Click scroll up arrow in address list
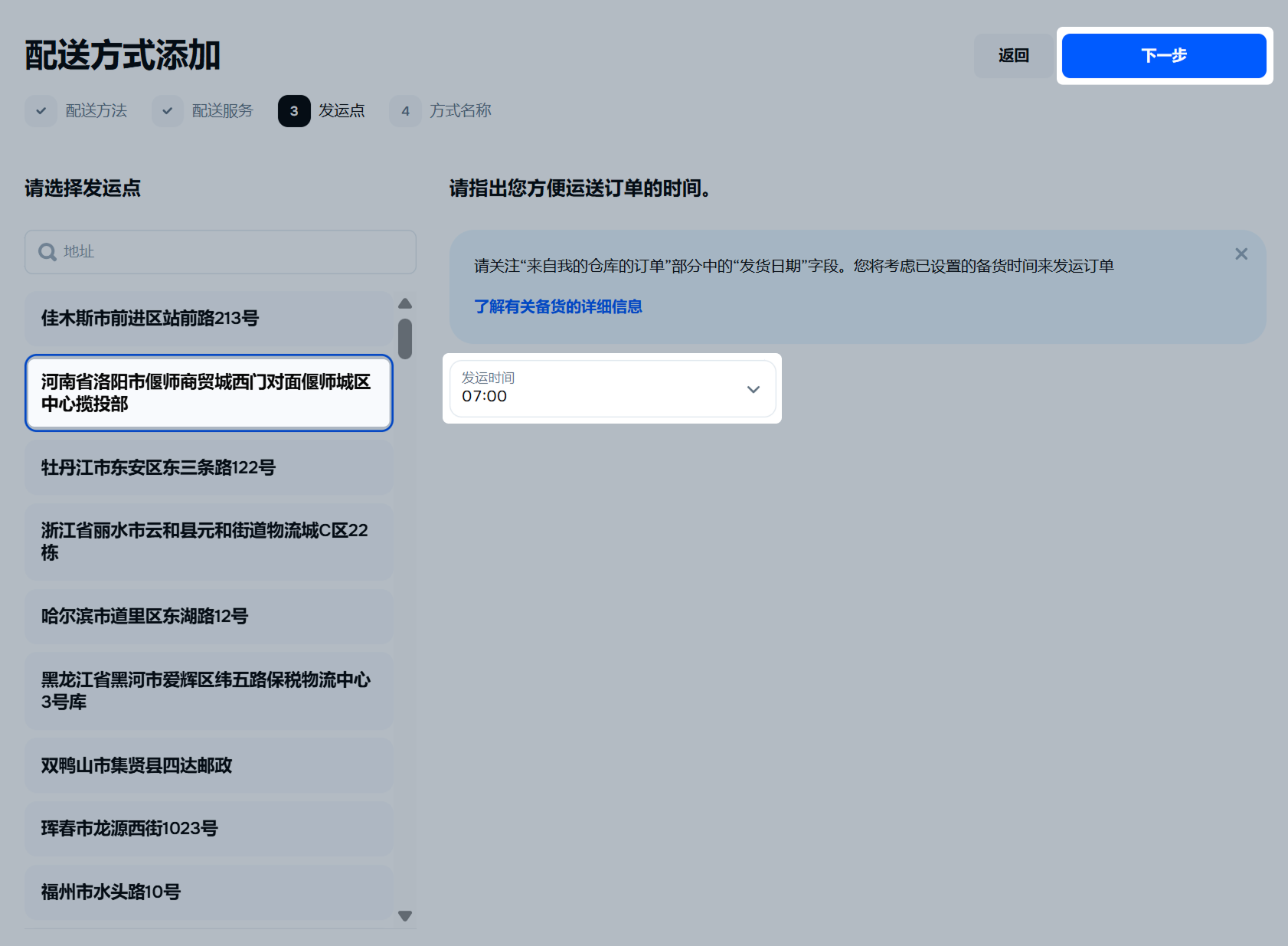 tap(405, 304)
